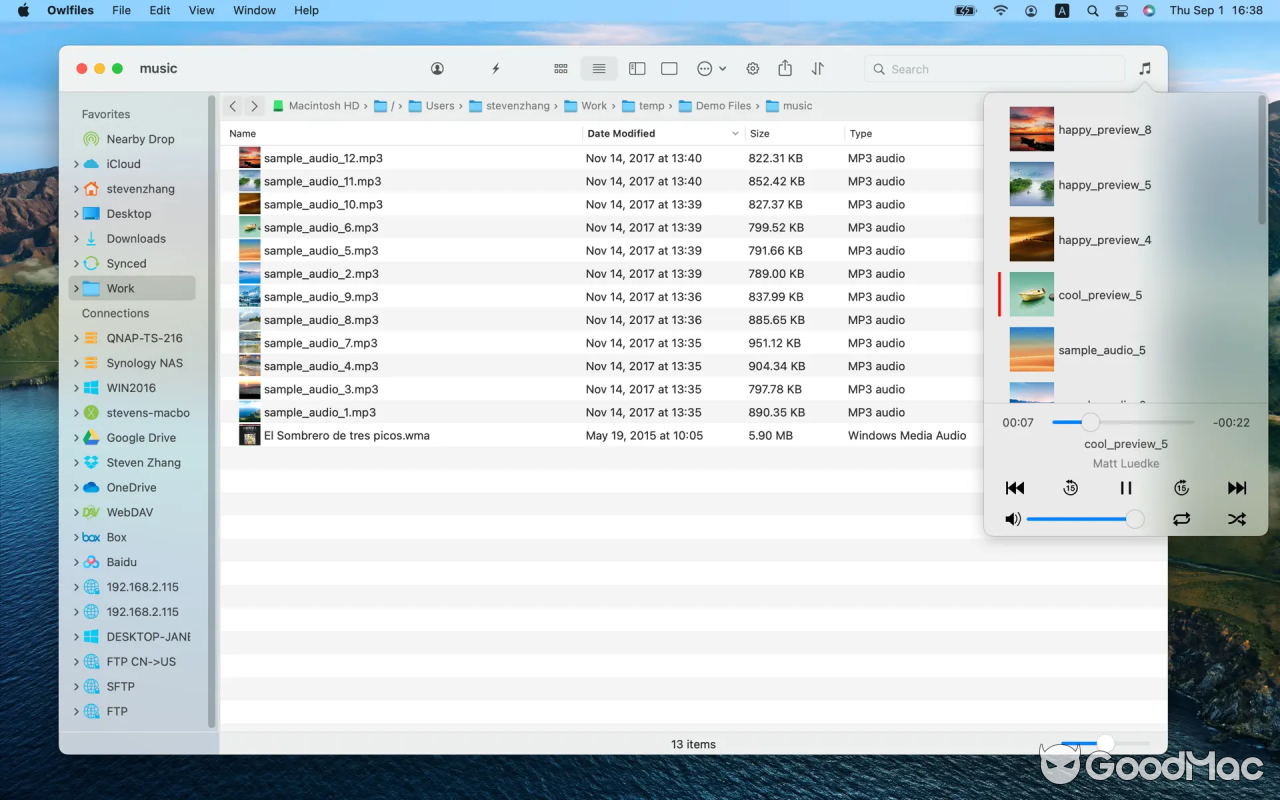This screenshot has width=1280, height=800.
Task: Expand the Synology NAS connection
Action: (x=76, y=362)
